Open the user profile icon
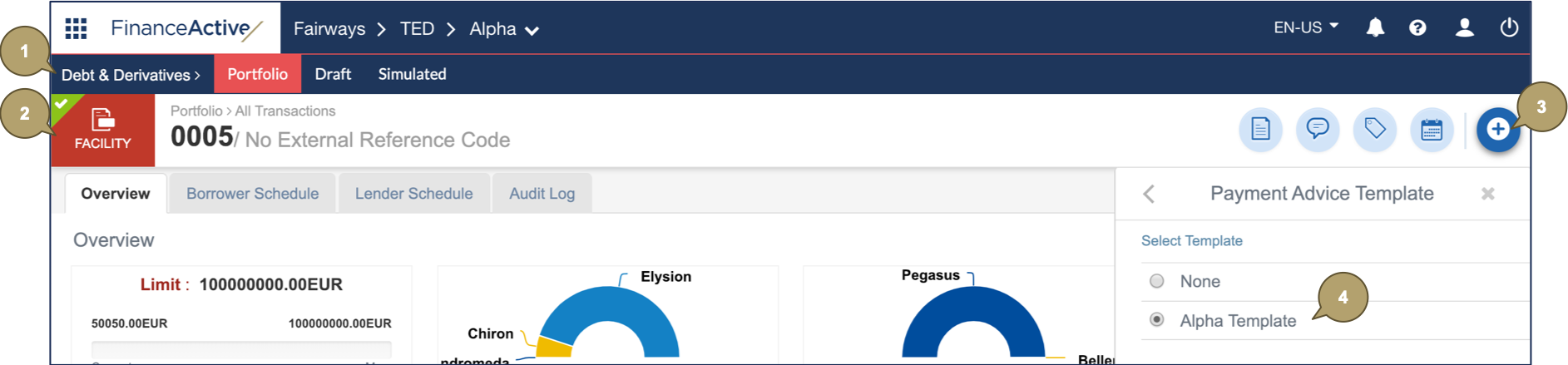Screen dimensions: 1568x365 [1464, 28]
